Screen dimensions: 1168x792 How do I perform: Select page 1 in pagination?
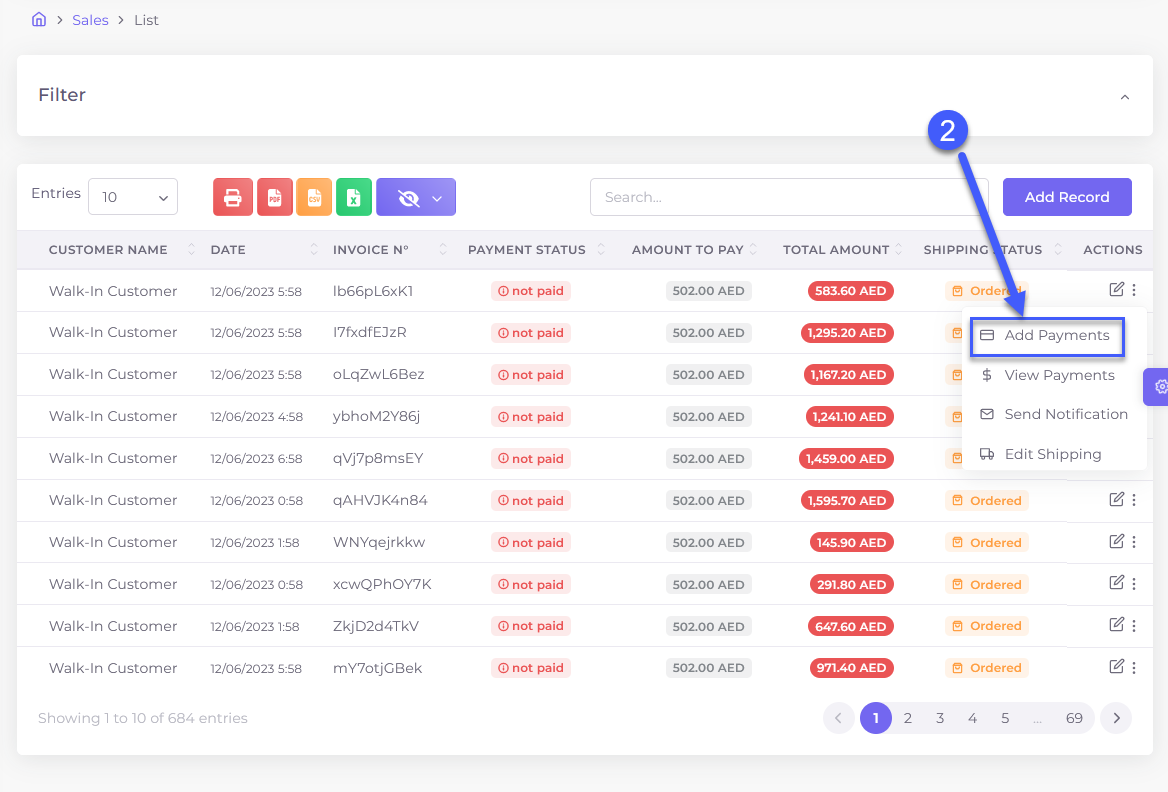click(x=876, y=718)
